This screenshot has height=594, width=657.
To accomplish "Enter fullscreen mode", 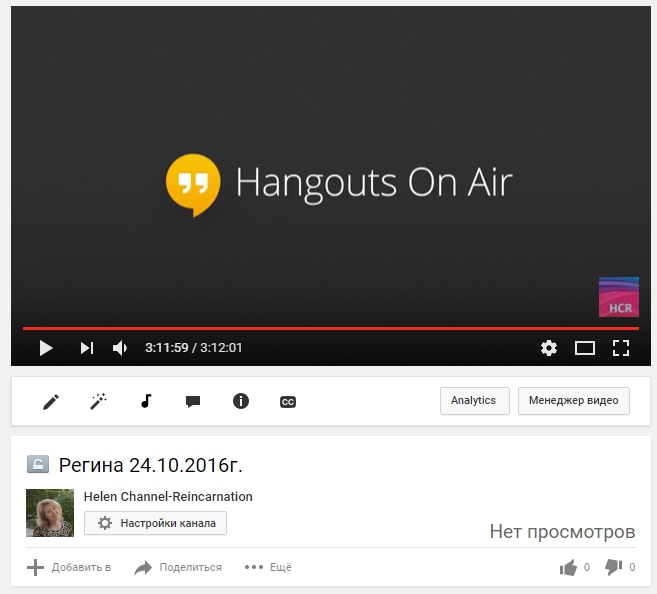I will (x=621, y=348).
